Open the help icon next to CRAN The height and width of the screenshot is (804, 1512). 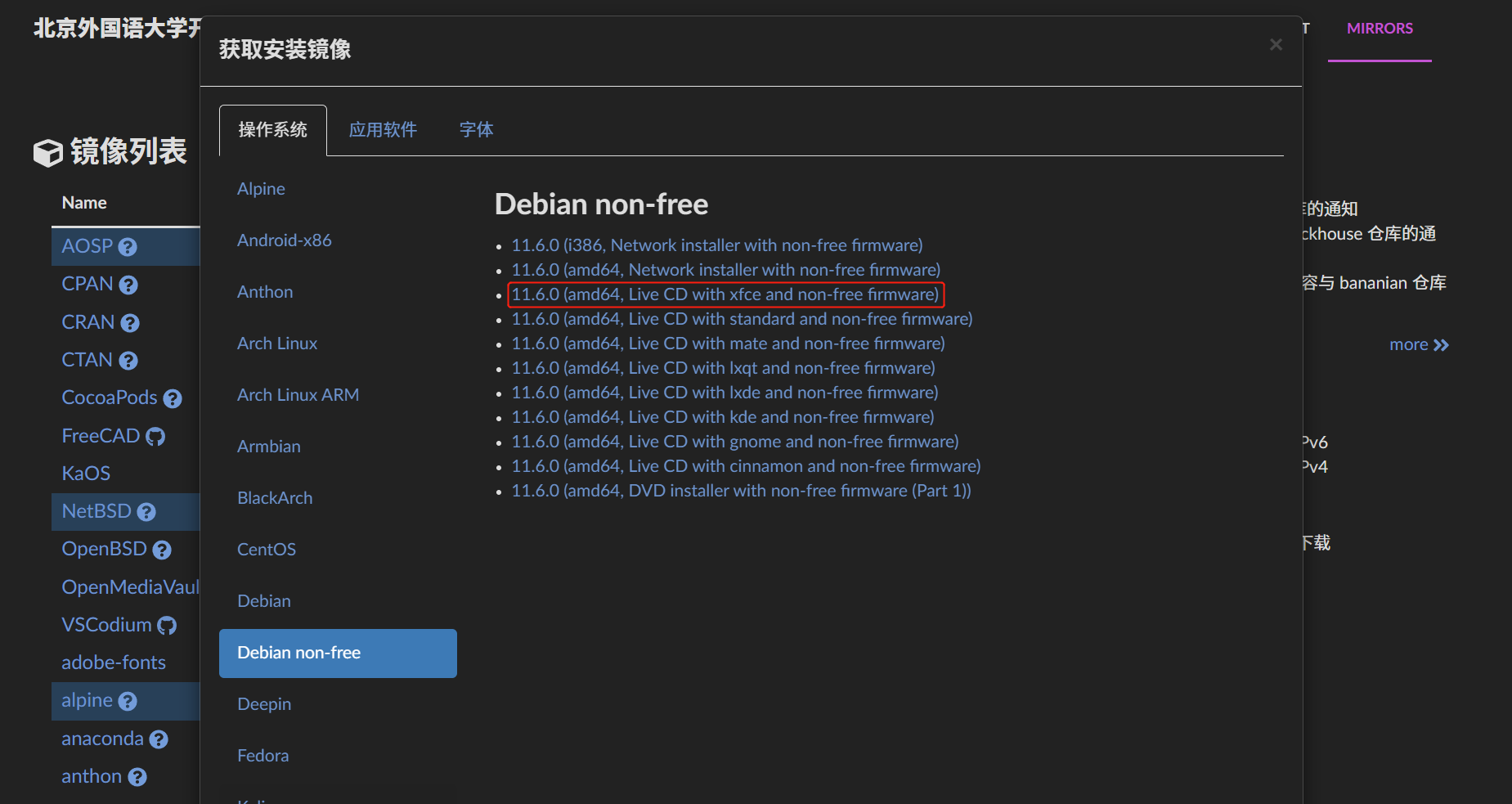click(130, 323)
